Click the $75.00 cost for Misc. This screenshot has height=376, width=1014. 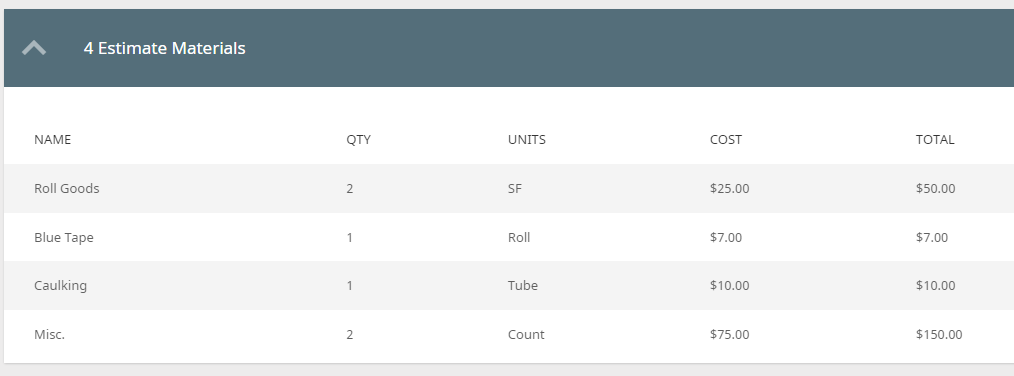729,335
